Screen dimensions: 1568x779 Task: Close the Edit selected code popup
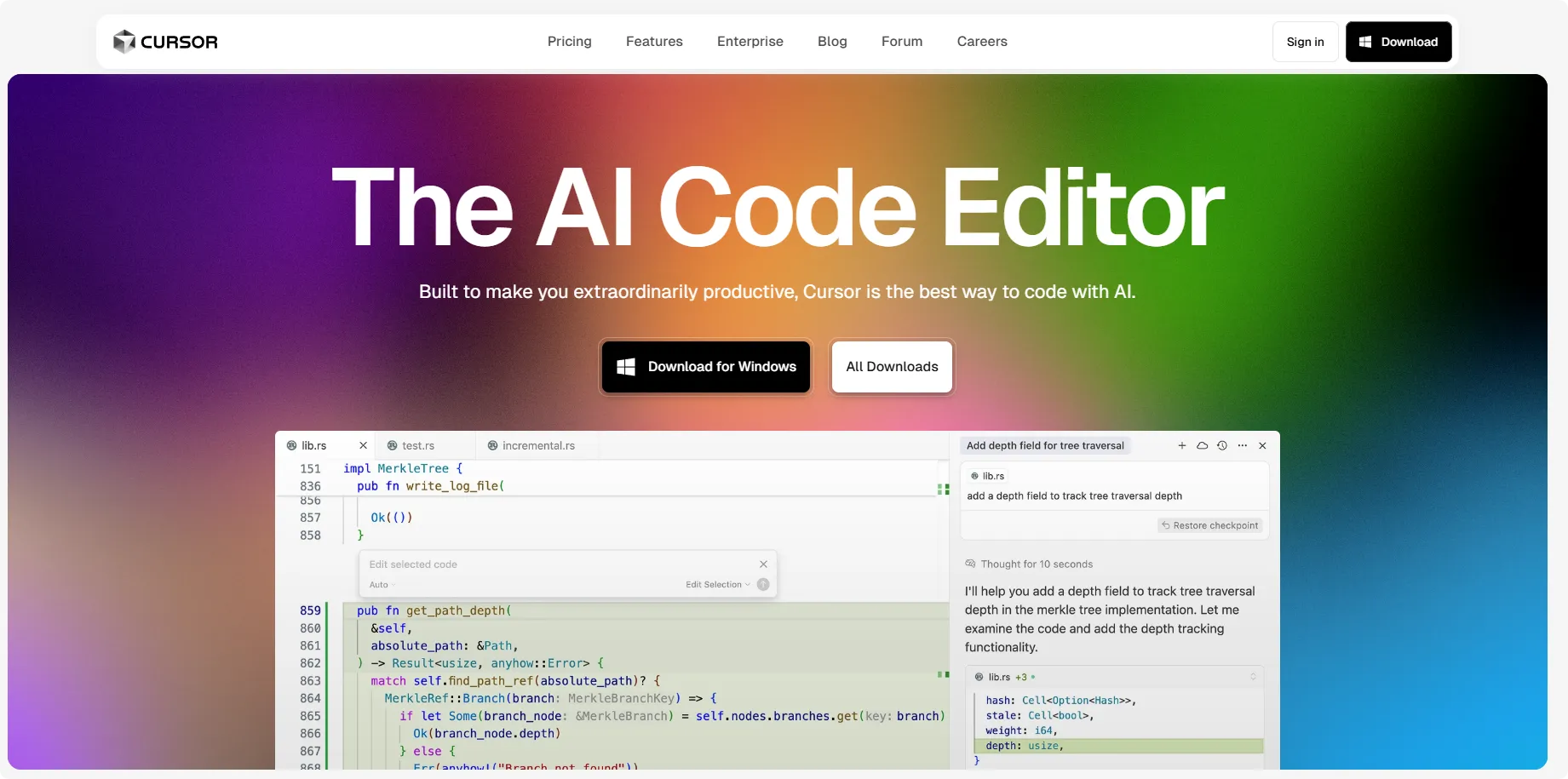click(x=763, y=564)
